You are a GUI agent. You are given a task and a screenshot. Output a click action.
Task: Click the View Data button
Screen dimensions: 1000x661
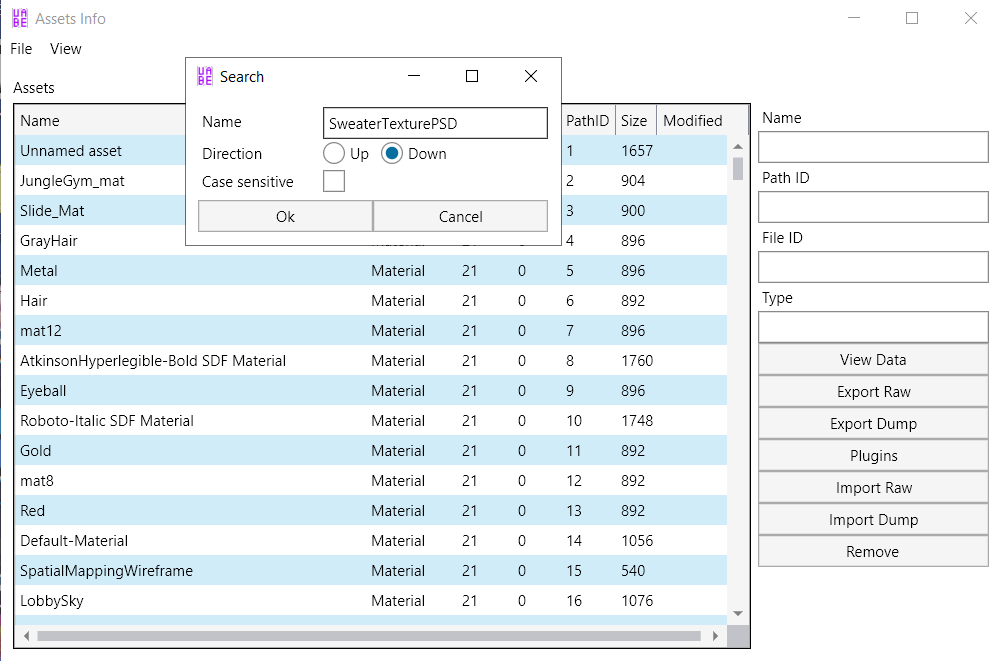[873, 360]
